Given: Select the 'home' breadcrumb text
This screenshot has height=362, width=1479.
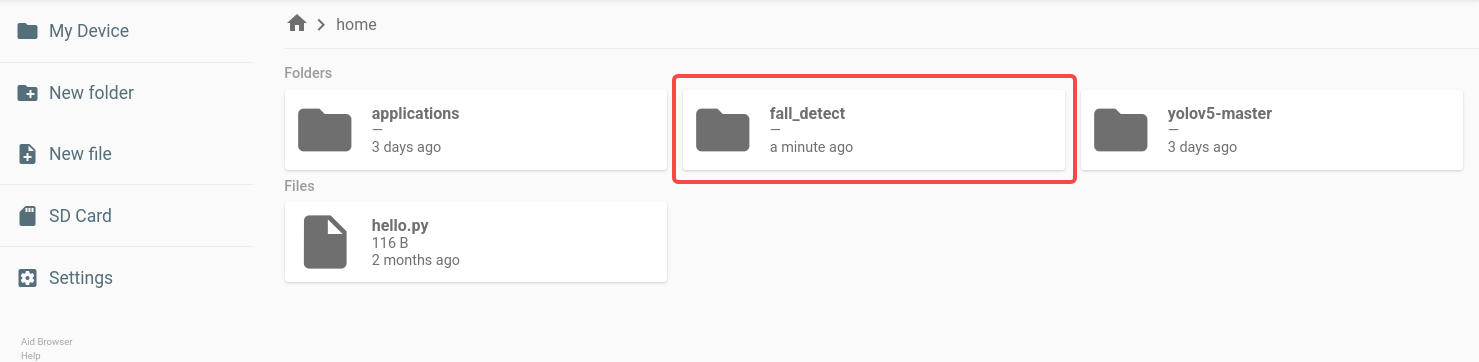Looking at the screenshot, I should tap(356, 24).
